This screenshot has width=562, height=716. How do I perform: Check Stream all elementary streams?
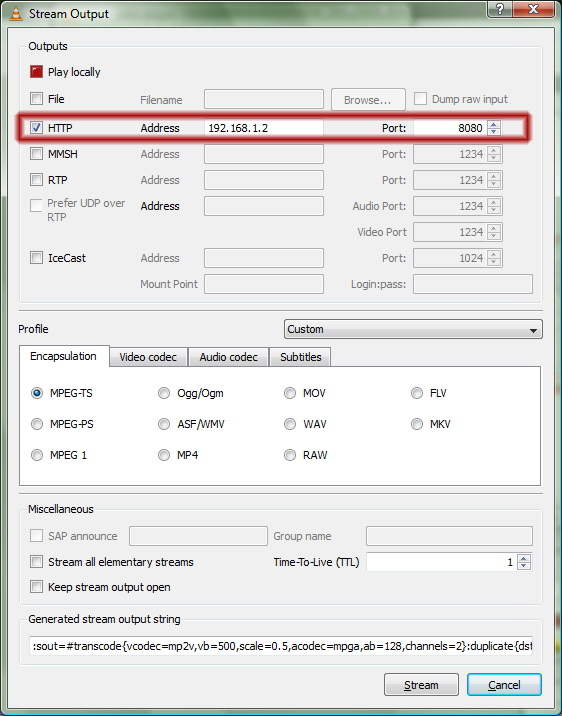[x=37, y=562]
